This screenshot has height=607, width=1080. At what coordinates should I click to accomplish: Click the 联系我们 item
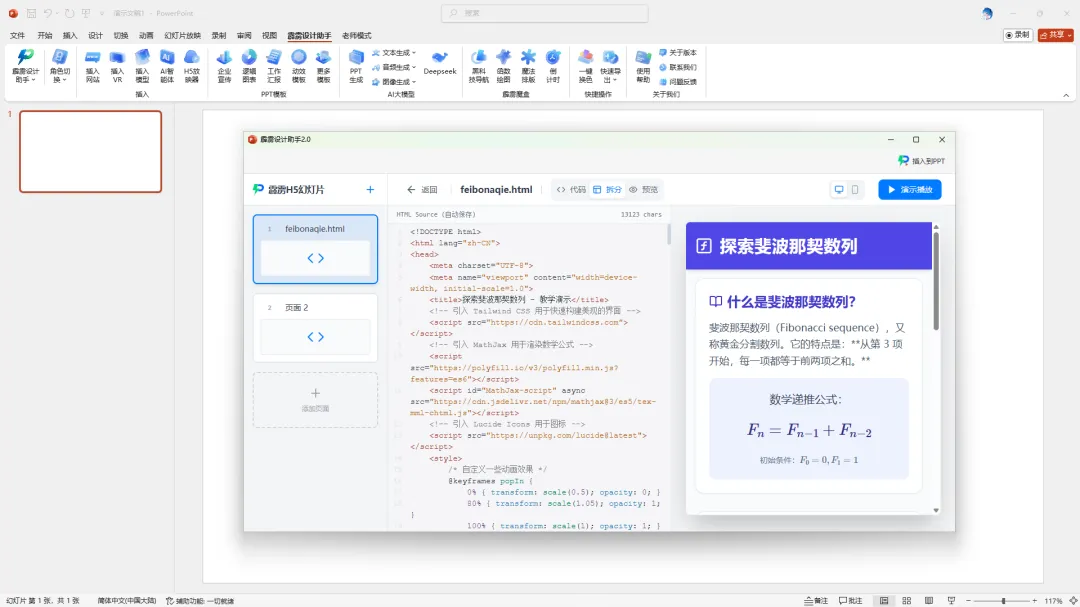[x=678, y=67]
